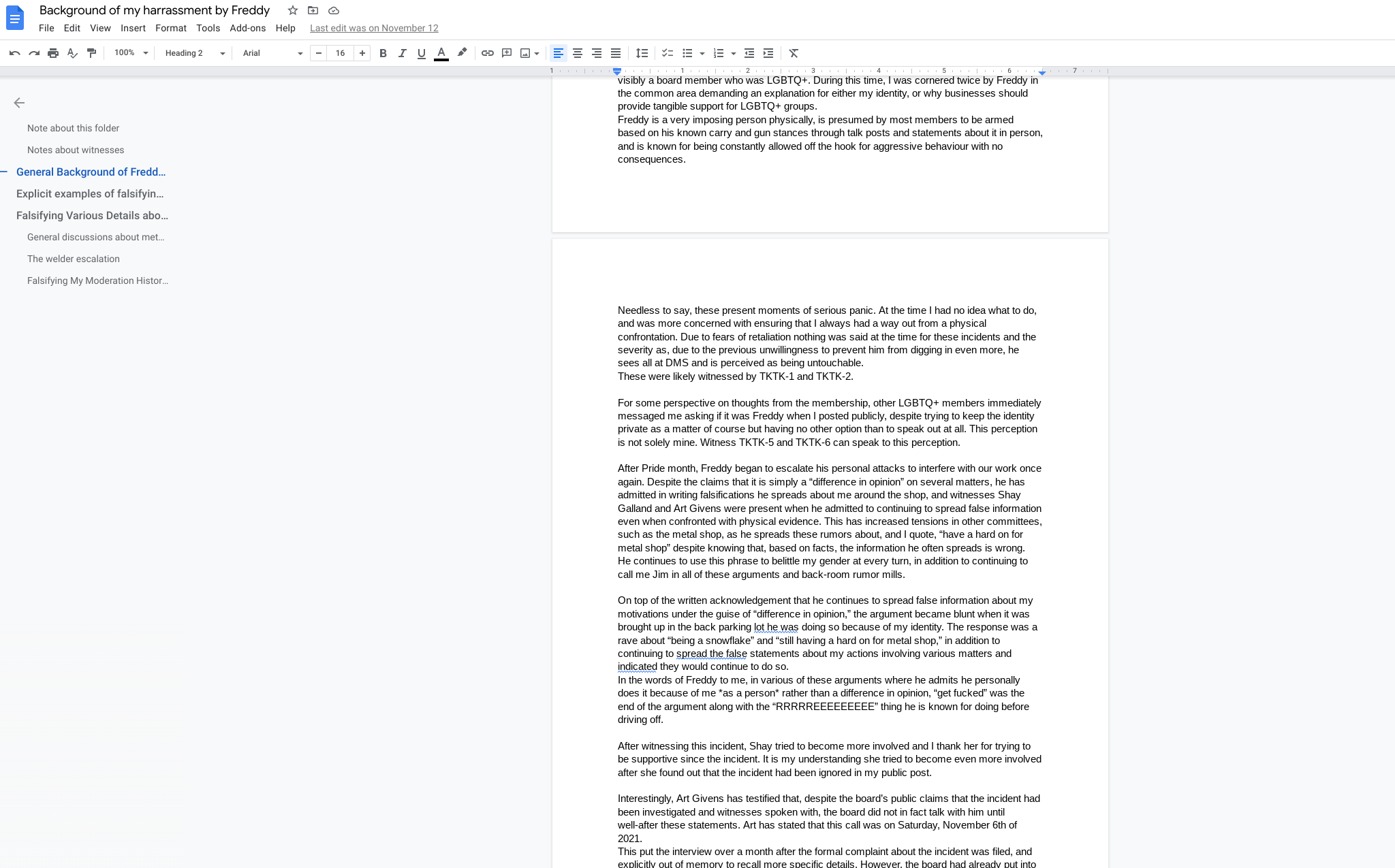Select the paint format tool
1395x868 pixels.
pos(91,53)
